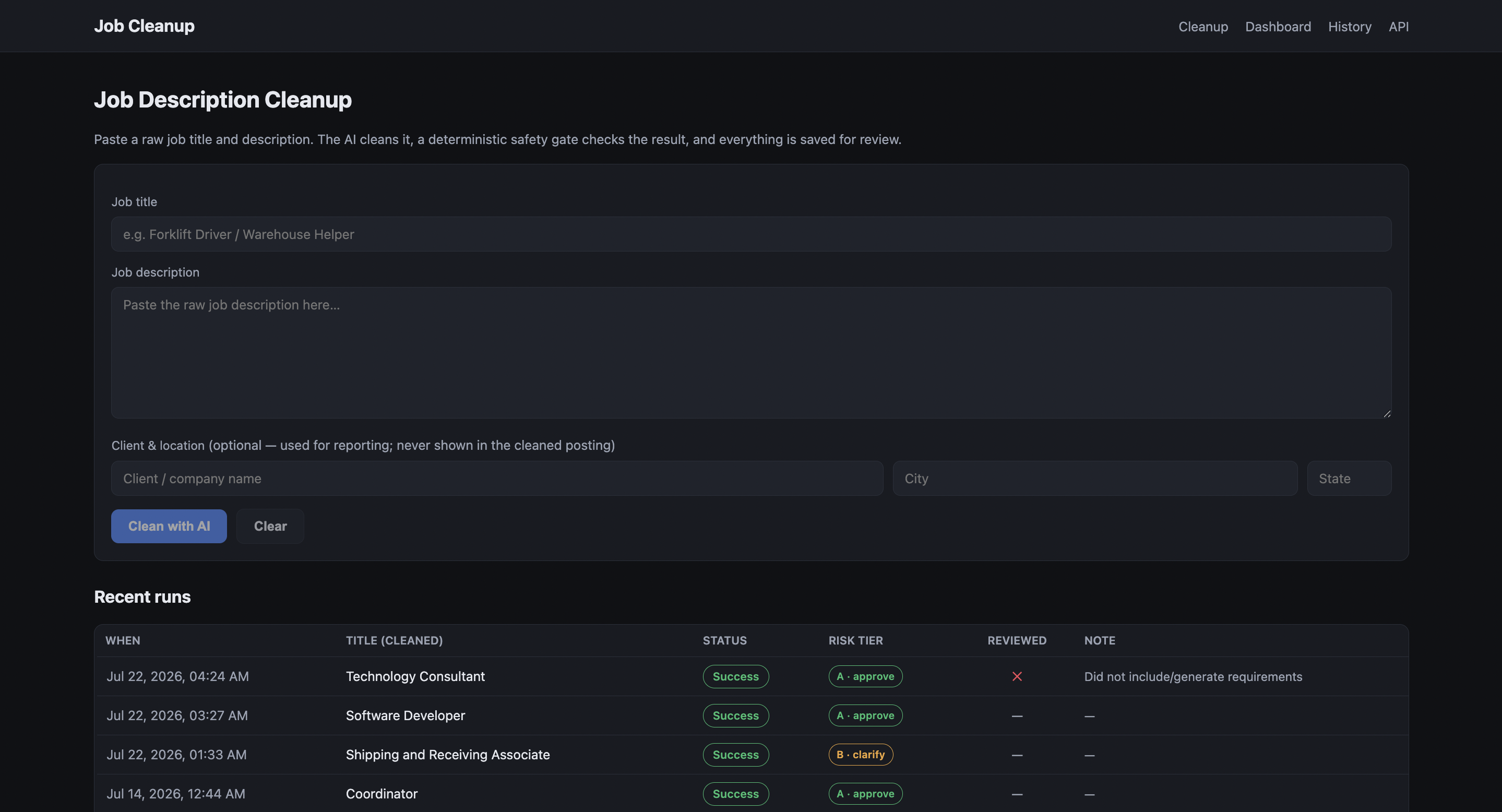This screenshot has height=812, width=1502.
Task: Click the Success badge for Software Developer
Action: point(735,716)
